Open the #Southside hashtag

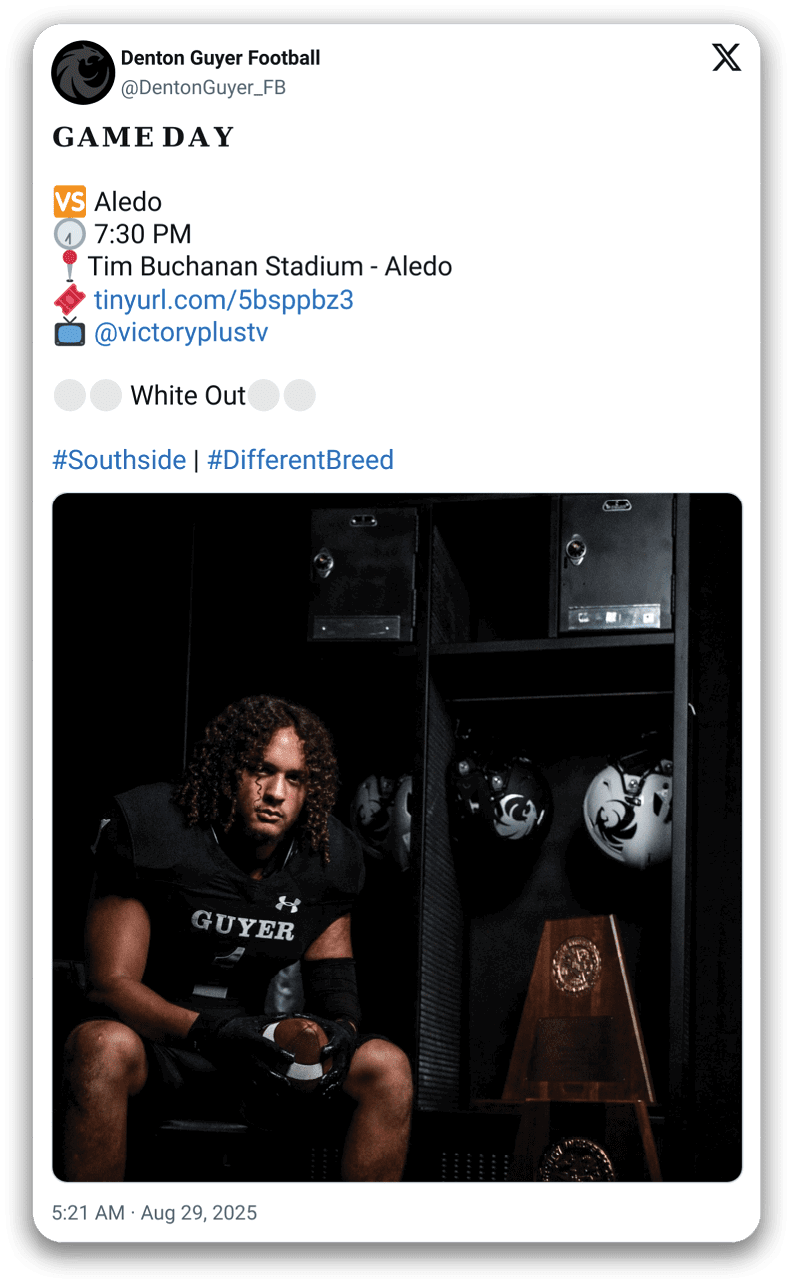119,460
